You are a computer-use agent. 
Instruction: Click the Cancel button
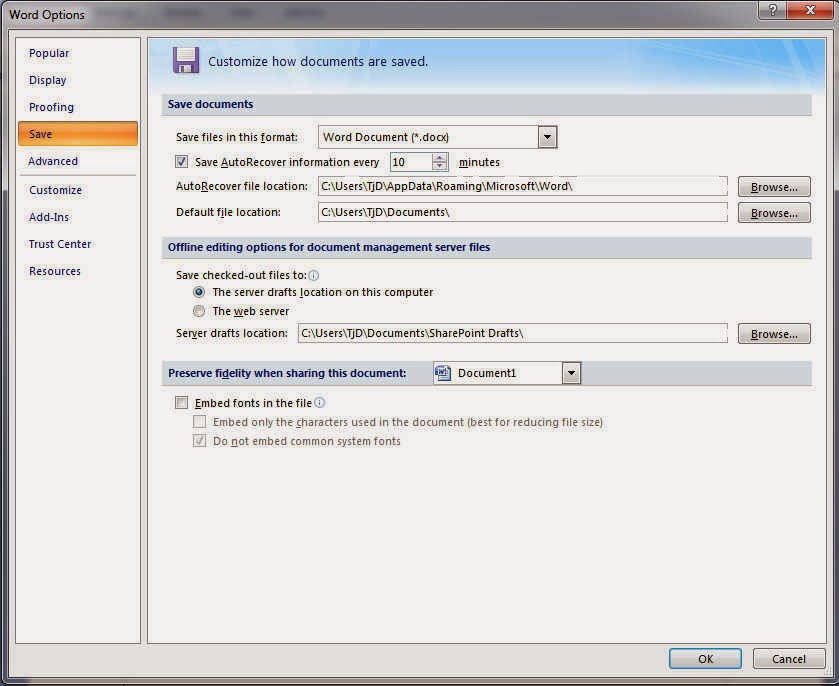coord(789,658)
